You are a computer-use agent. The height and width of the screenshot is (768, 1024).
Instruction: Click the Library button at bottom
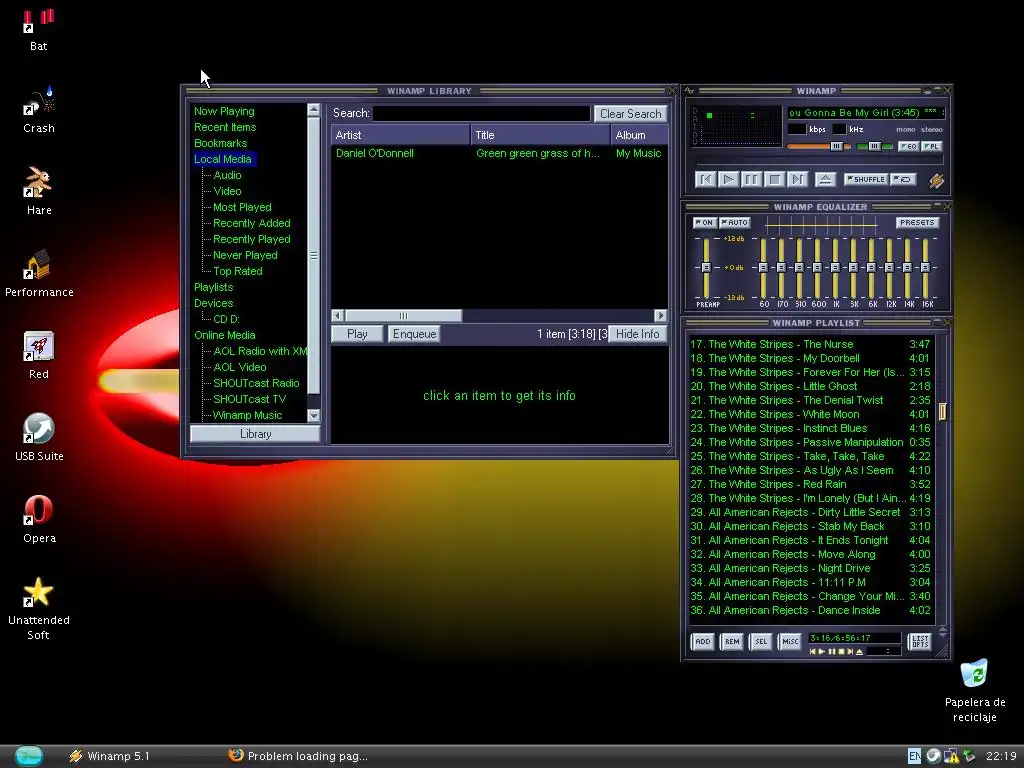(x=255, y=434)
